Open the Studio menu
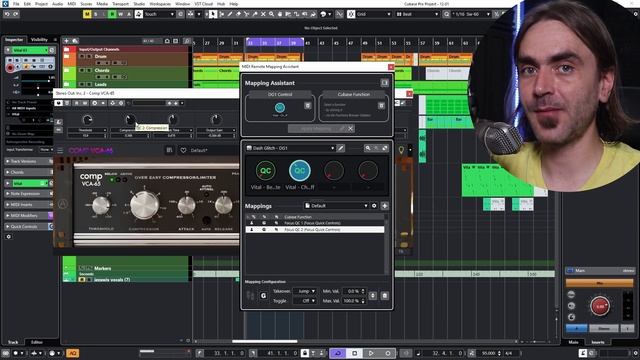Viewport: 640px width, 360px height. (x=139, y=4)
